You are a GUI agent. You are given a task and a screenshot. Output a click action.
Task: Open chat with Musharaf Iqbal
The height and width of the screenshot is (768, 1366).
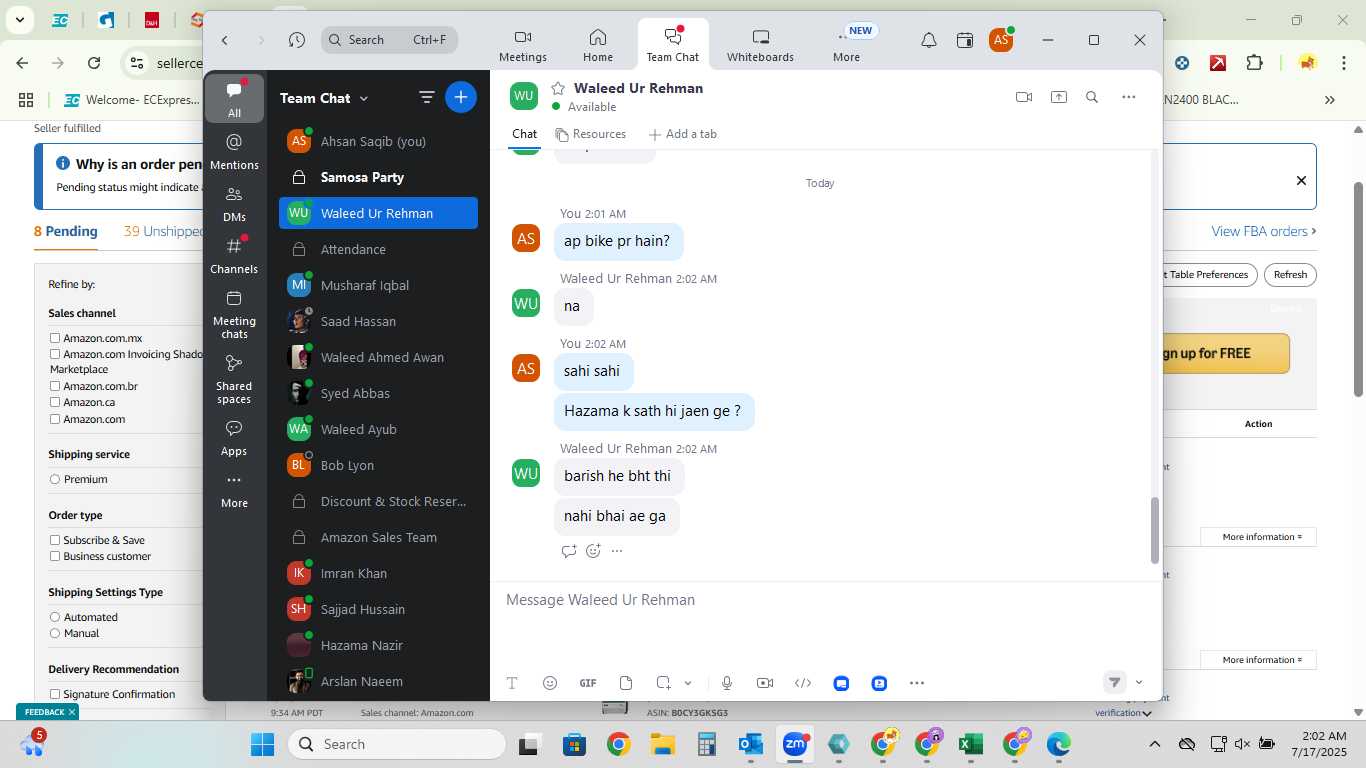[x=378, y=285]
